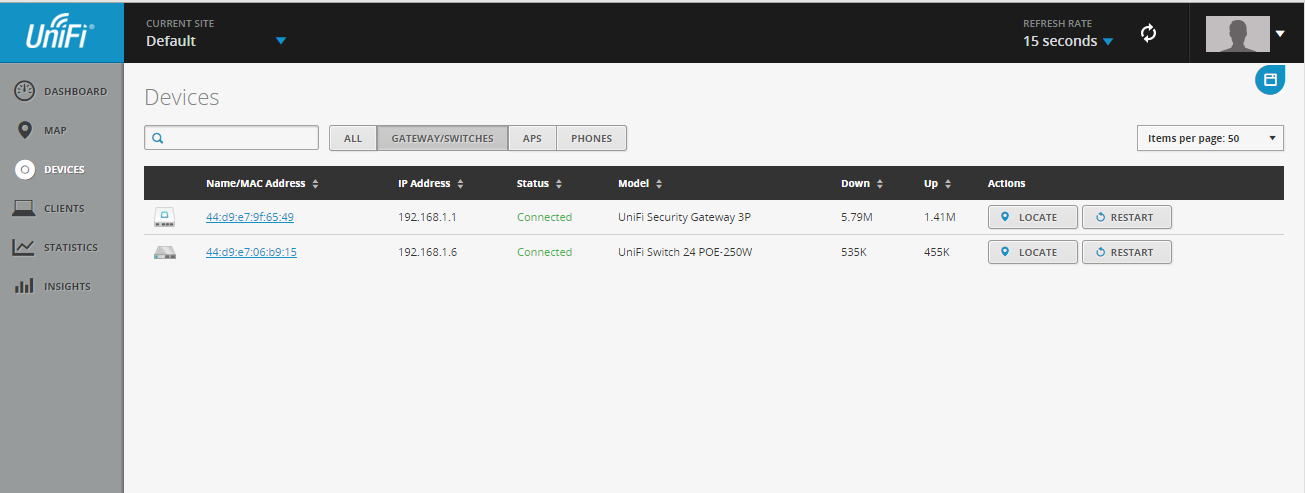Screen dimensions: 1305x493
Task: Sort by Model column
Action: (640, 184)
